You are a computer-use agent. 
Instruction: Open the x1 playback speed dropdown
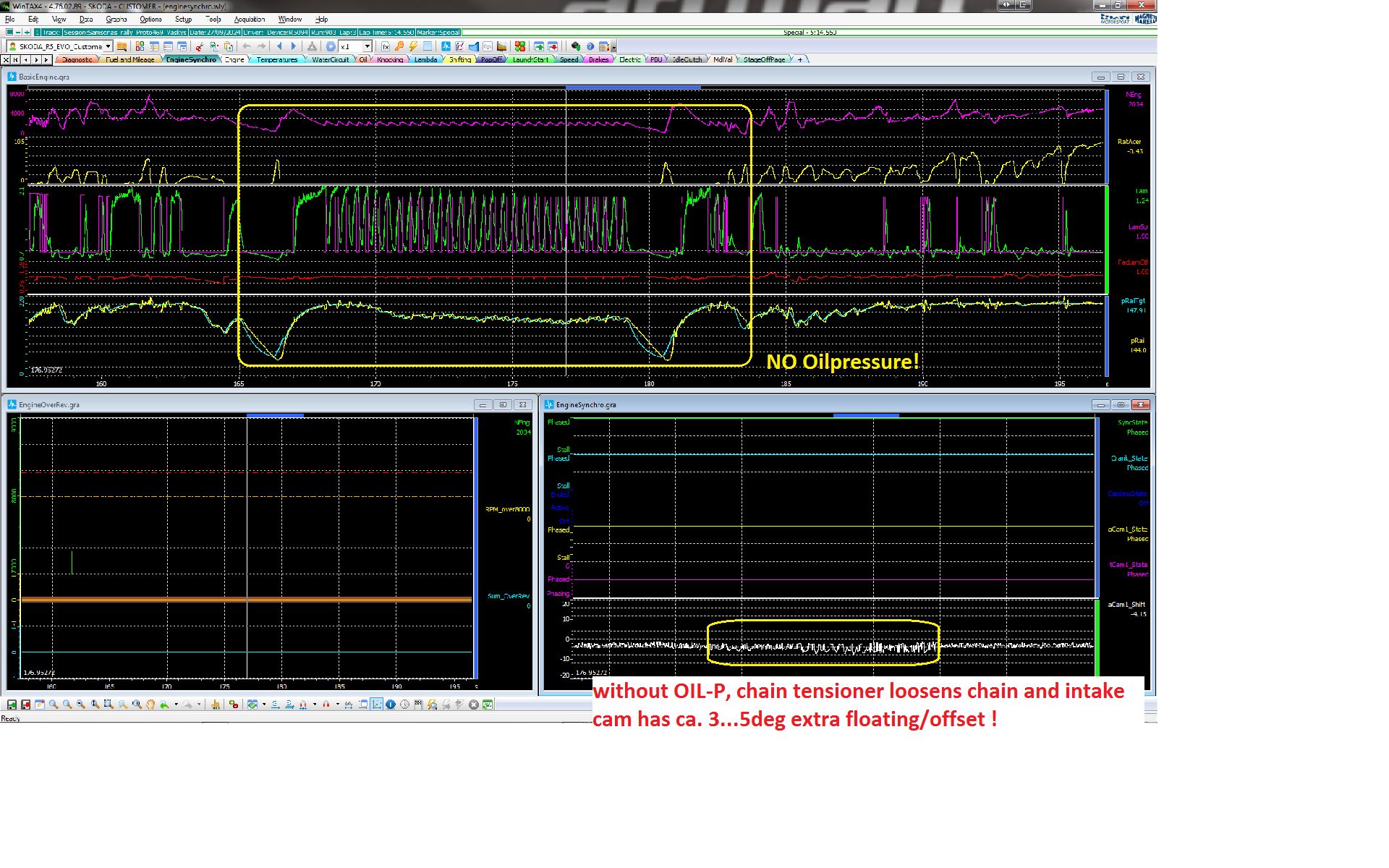367,46
